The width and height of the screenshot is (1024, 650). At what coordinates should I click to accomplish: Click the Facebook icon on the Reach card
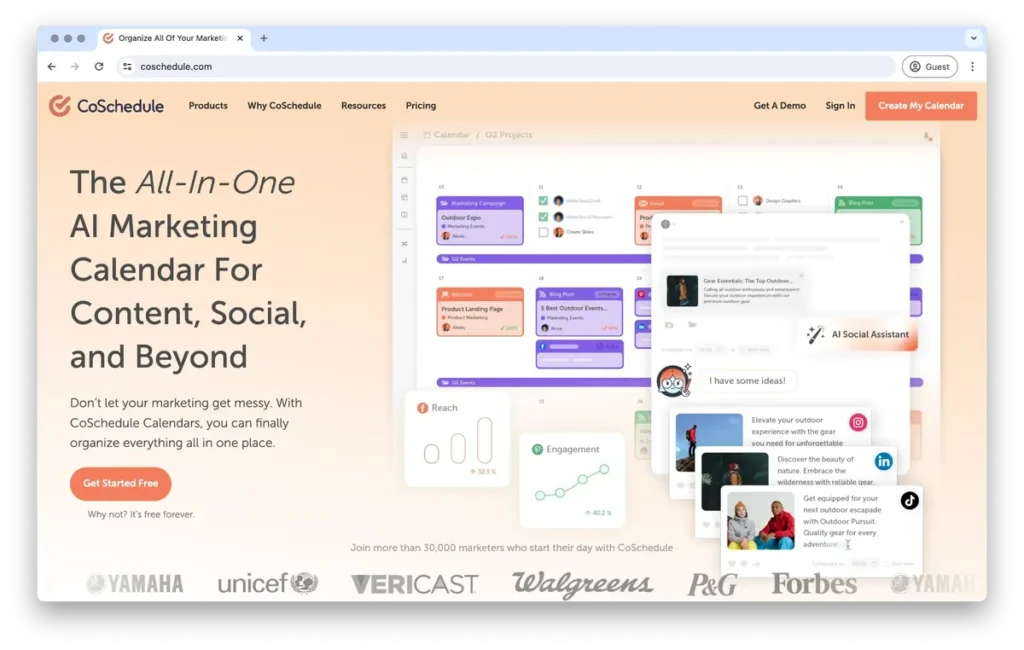point(423,408)
